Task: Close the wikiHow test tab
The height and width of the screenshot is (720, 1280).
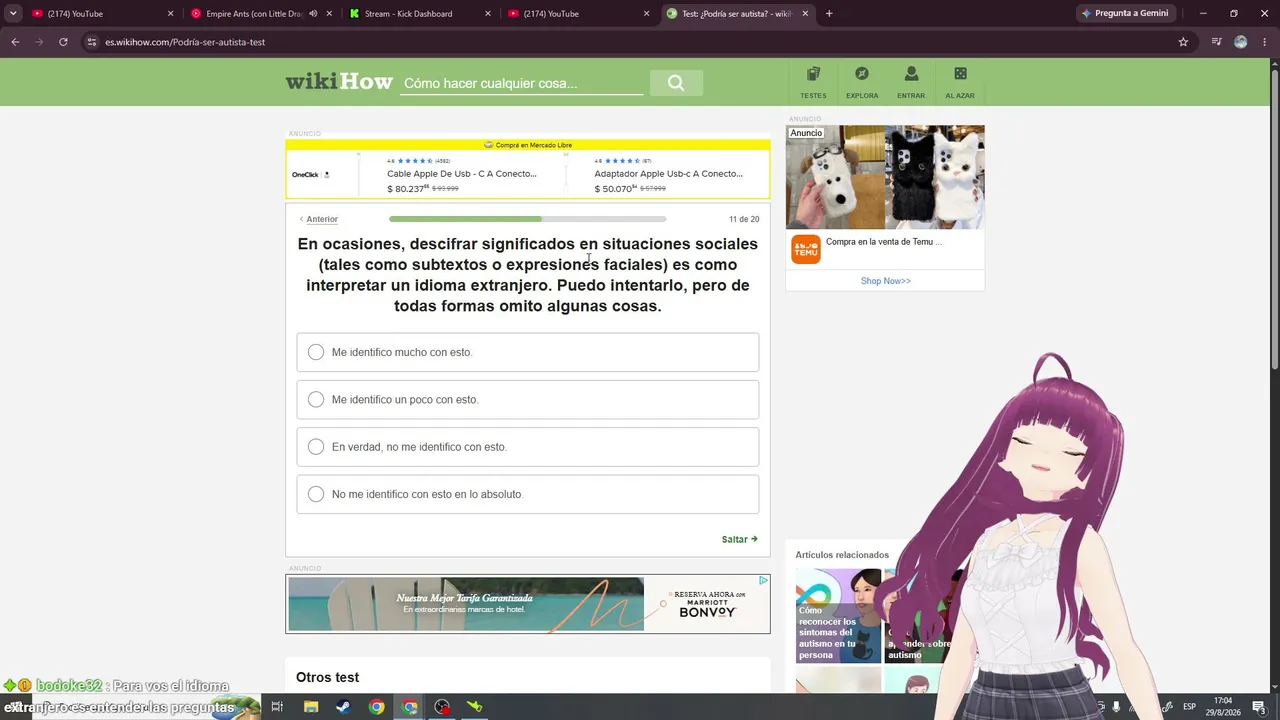Action: click(x=805, y=14)
